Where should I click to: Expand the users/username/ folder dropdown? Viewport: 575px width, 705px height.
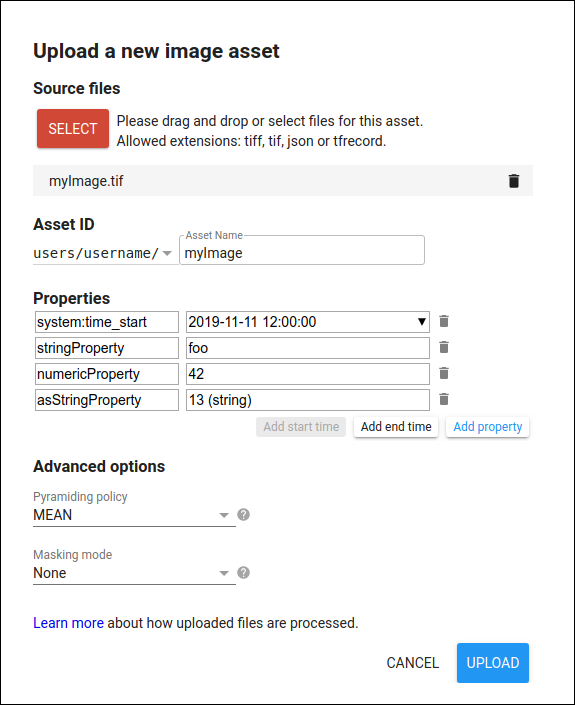click(167, 253)
